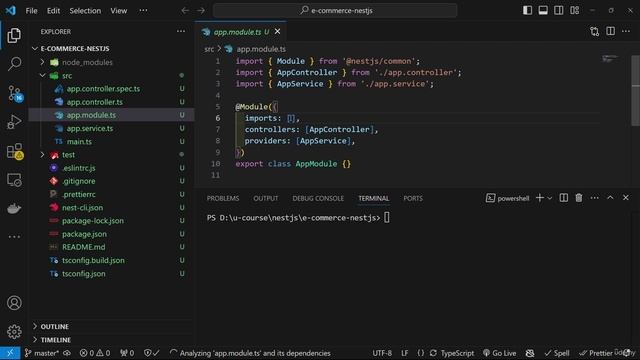Viewport: 640px width, 360px height.
Task: Kill terminal with trash icon
Action: (579, 198)
